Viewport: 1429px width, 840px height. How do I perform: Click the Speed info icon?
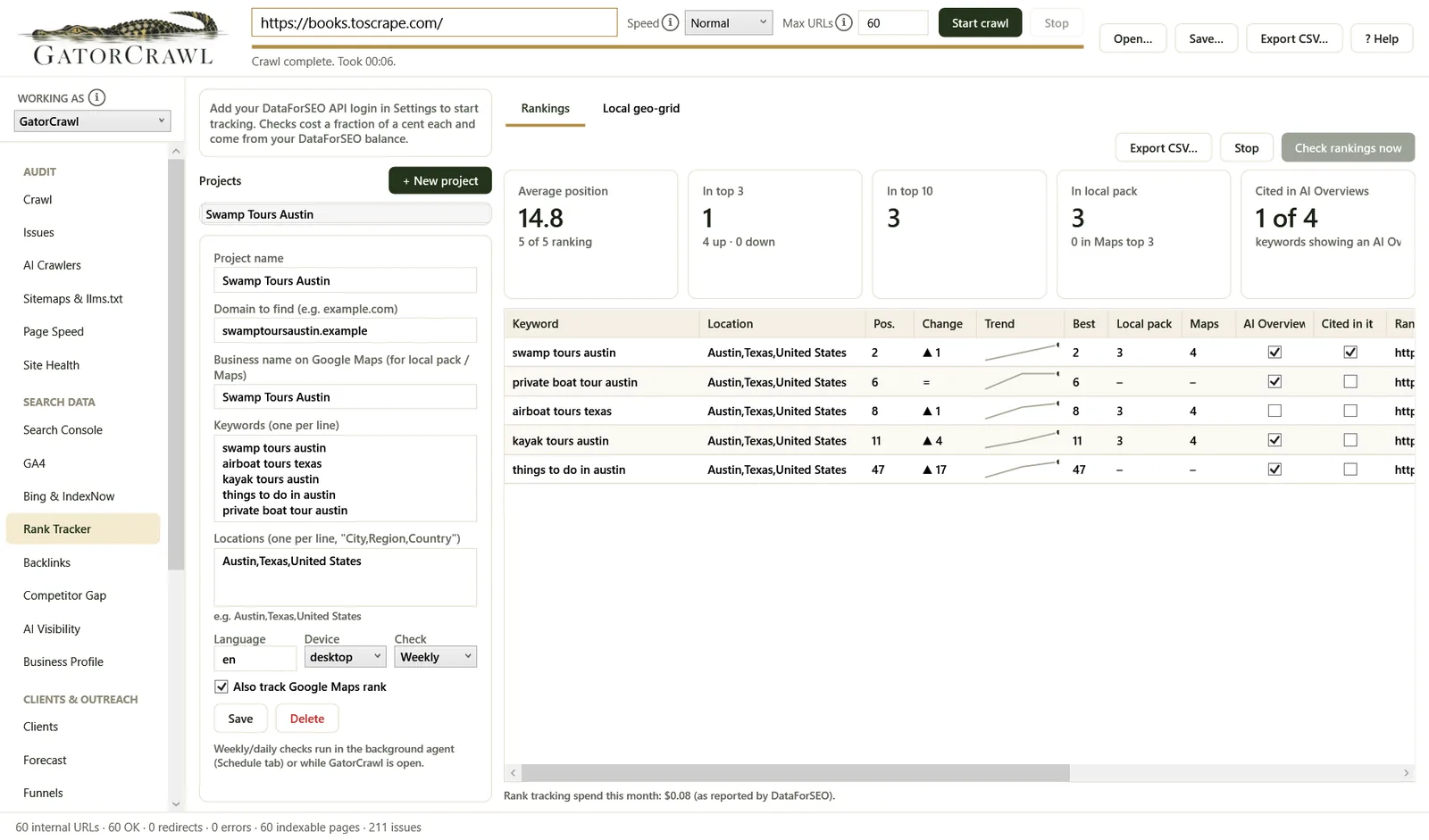(x=670, y=23)
